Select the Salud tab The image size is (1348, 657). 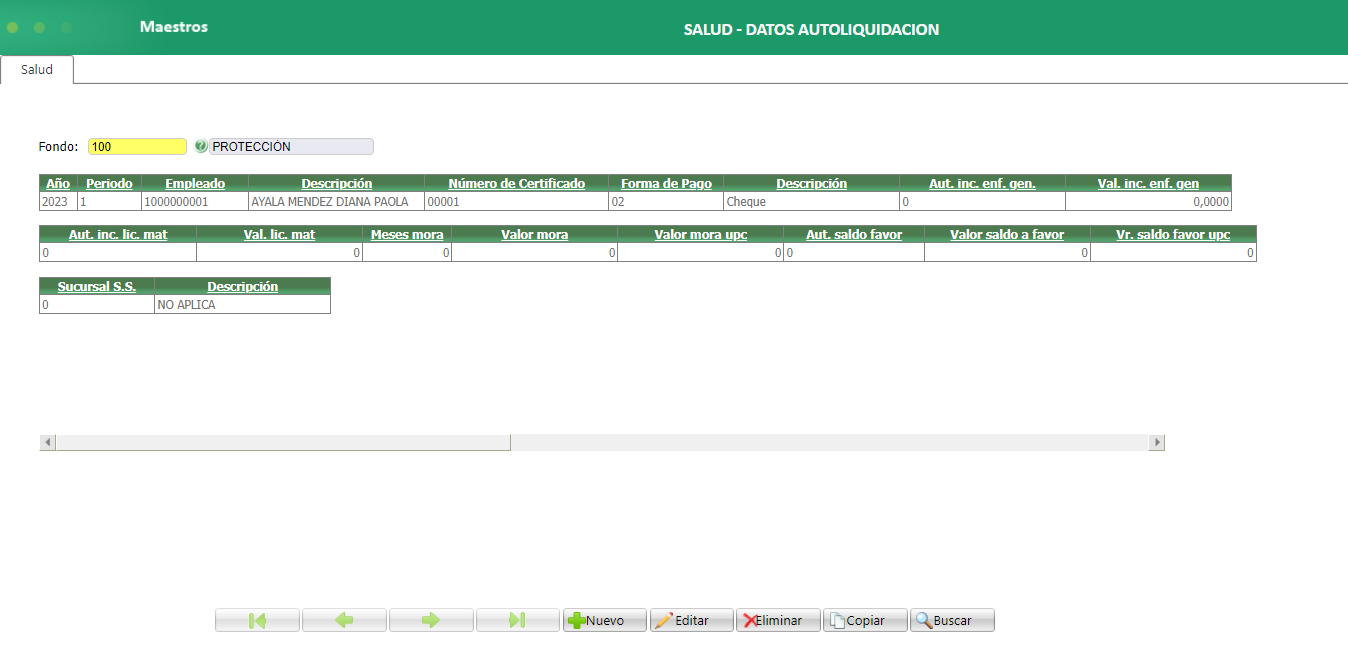coord(37,70)
